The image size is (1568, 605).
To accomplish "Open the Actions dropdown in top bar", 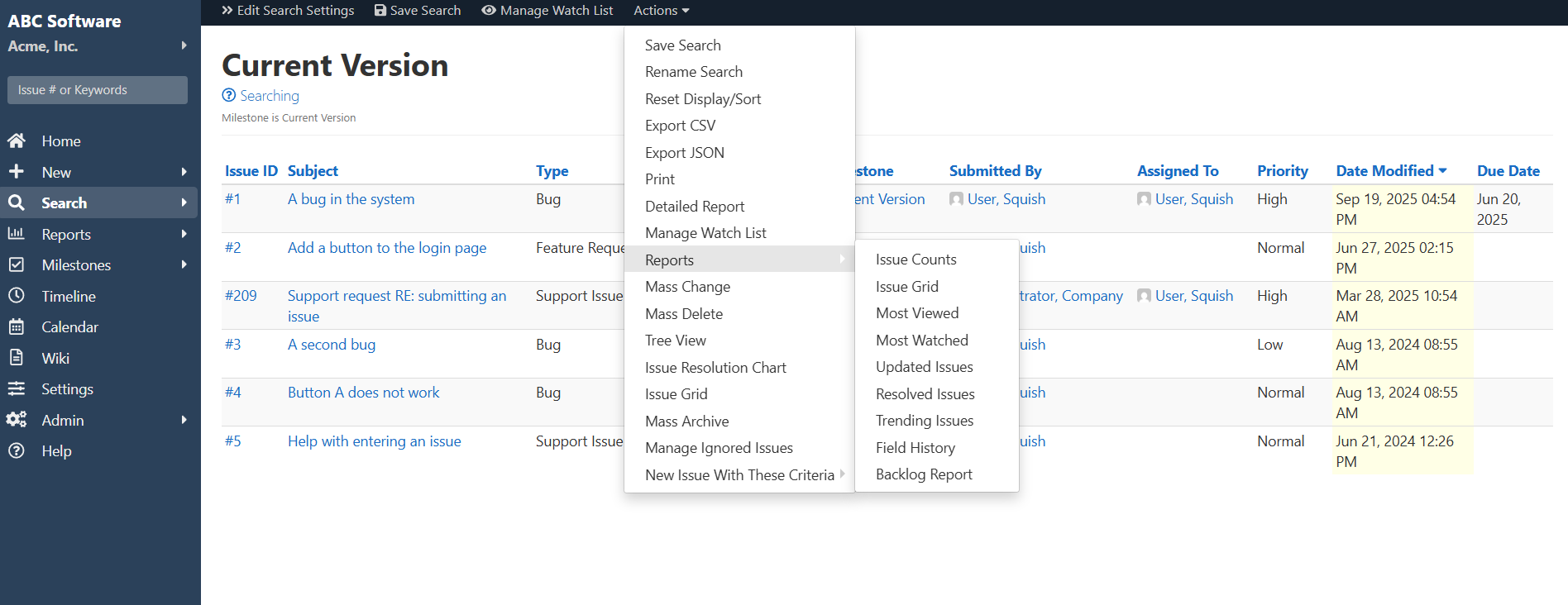I will coord(661,11).
